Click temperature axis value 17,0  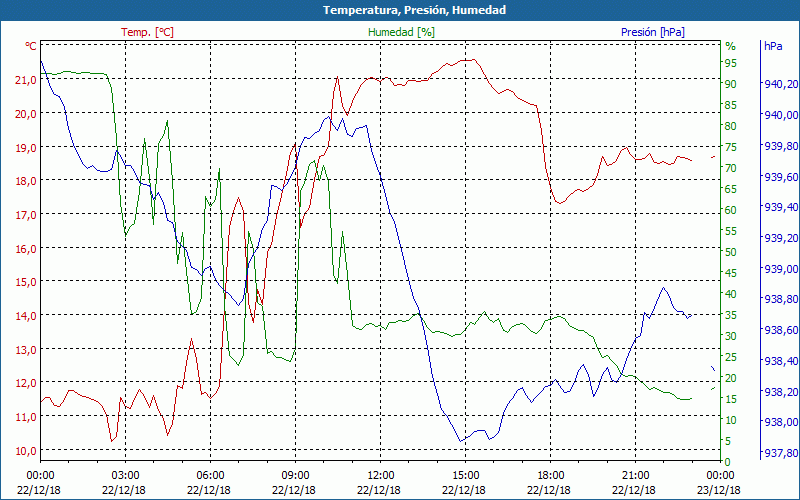pyautogui.click(x=26, y=215)
